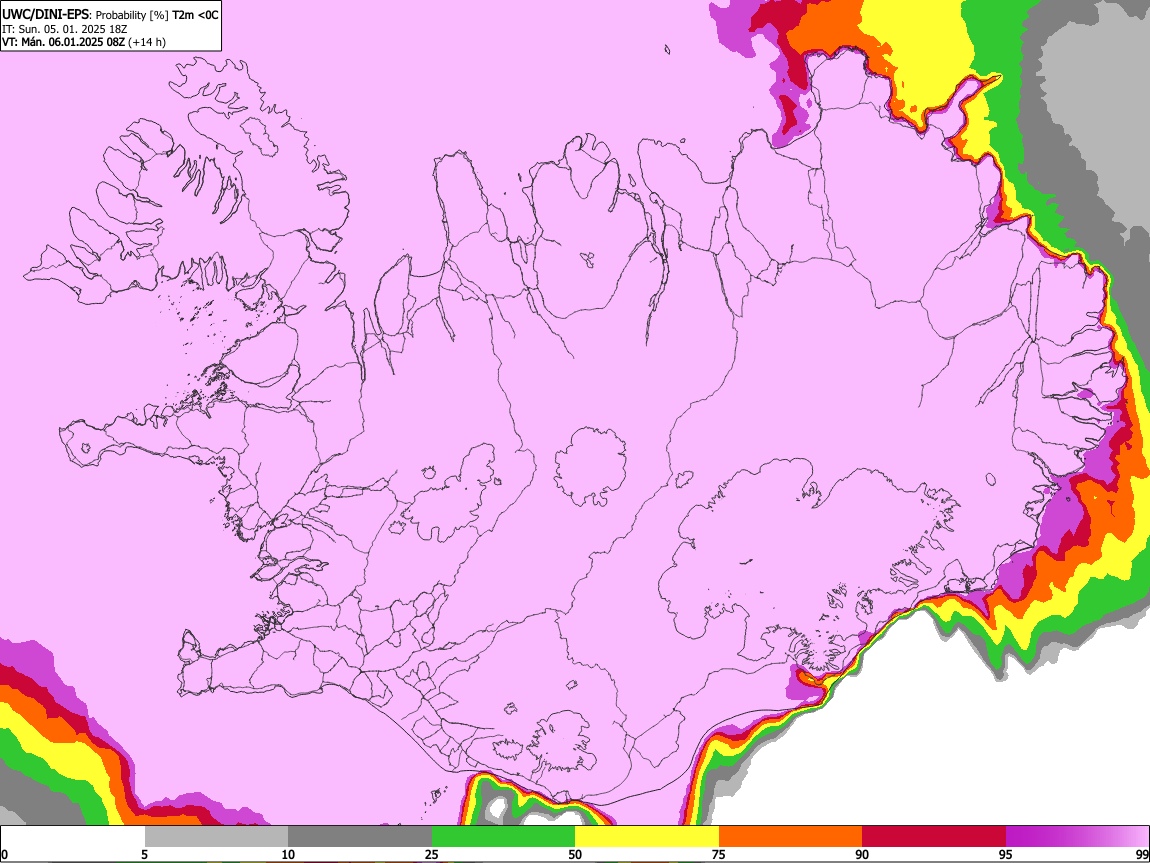
Task: Click the legend value '25'
Action: tap(431, 855)
